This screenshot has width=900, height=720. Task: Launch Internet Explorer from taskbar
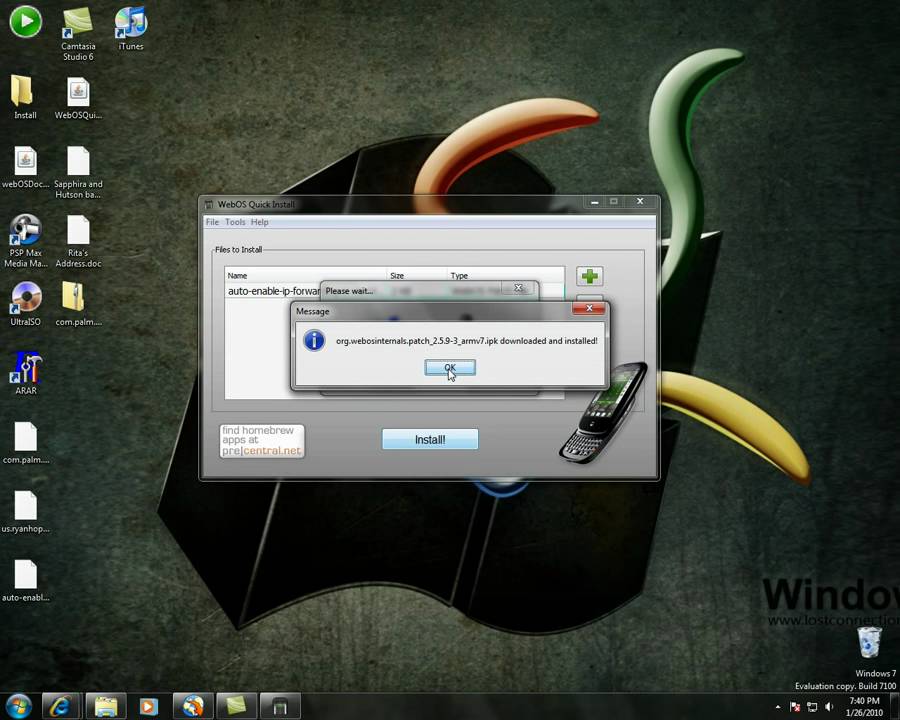[x=60, y=706]
